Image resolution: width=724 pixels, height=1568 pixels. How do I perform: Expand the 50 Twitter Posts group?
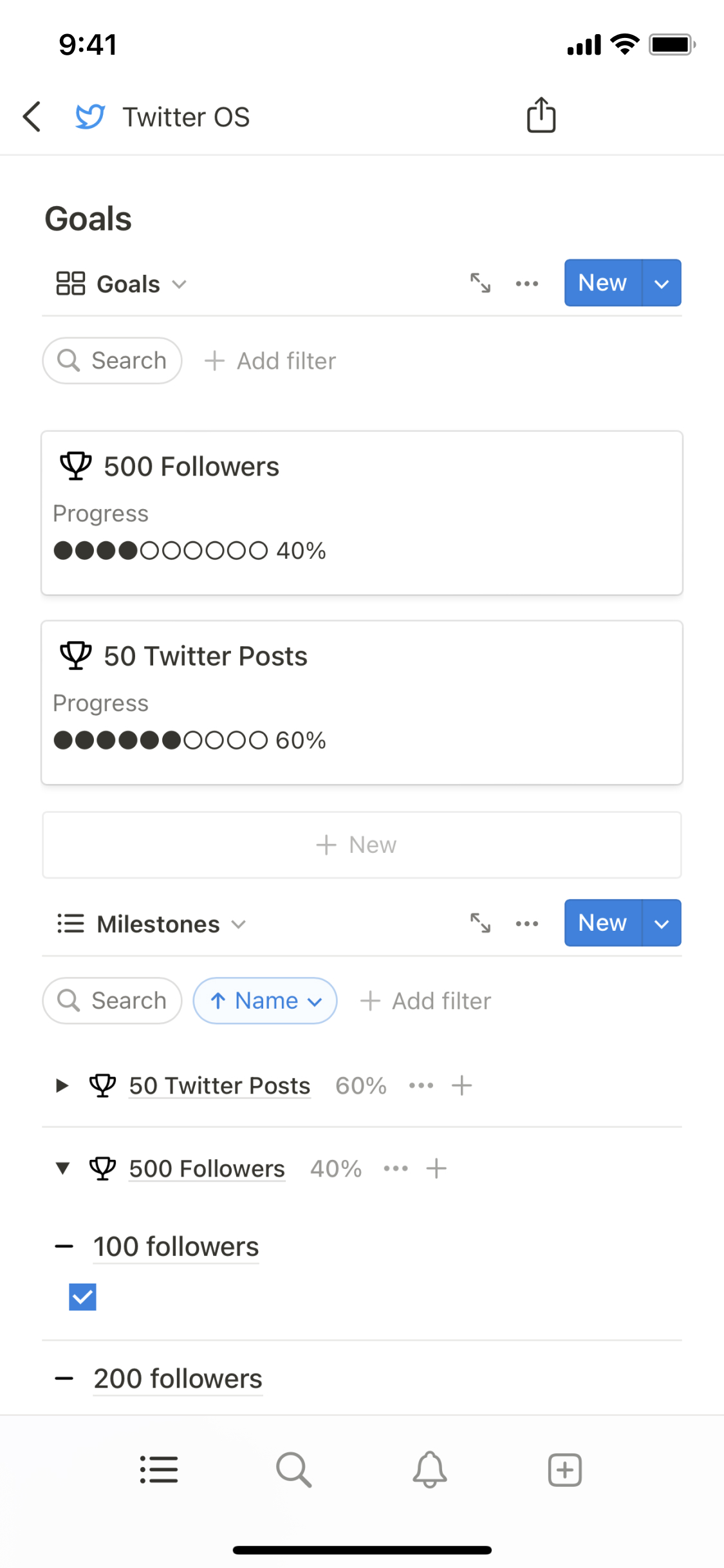(x=62, y=1086)
